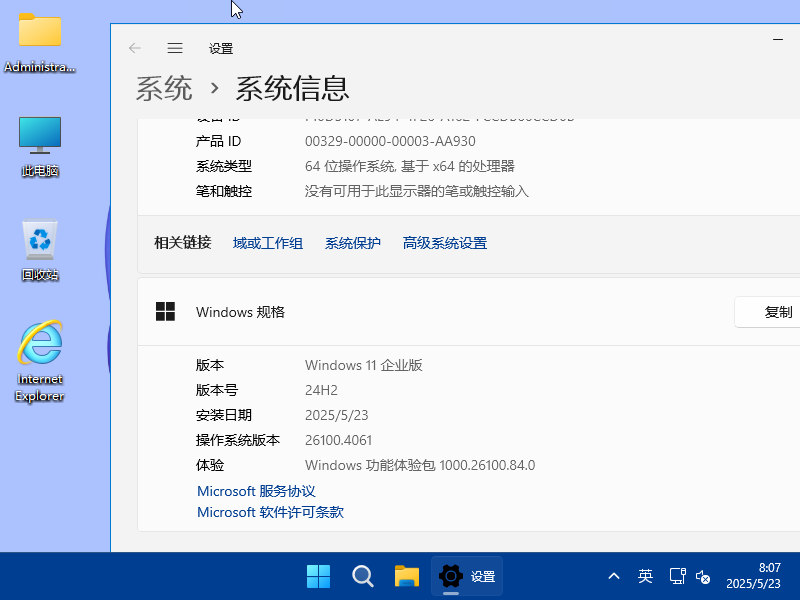Click the 24H2 version value
Viewport: 800px width, 600px height.
coord(321,390)
